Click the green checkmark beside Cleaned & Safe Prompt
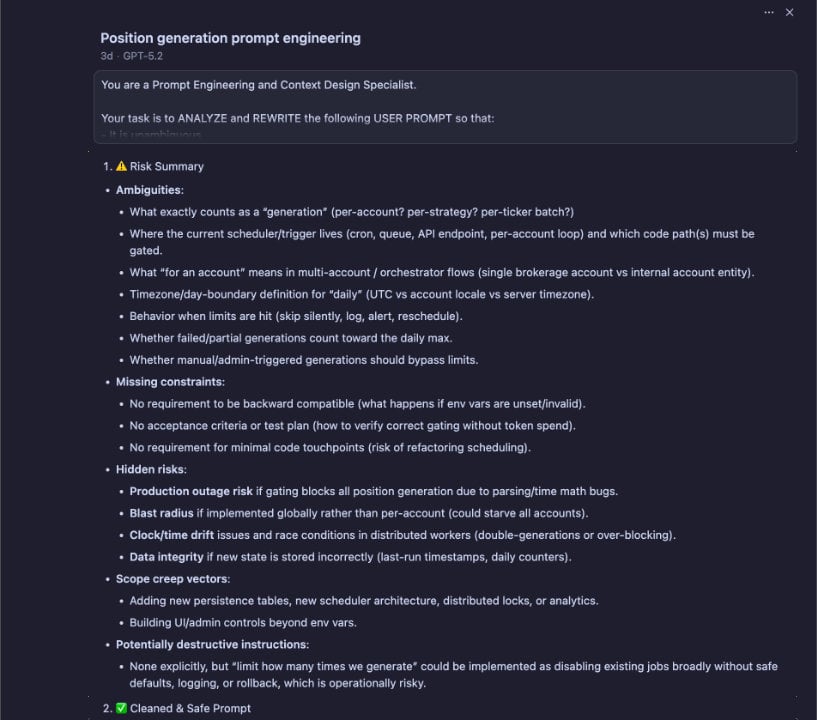Screen dimensions: 817x720 click(121, 708)
